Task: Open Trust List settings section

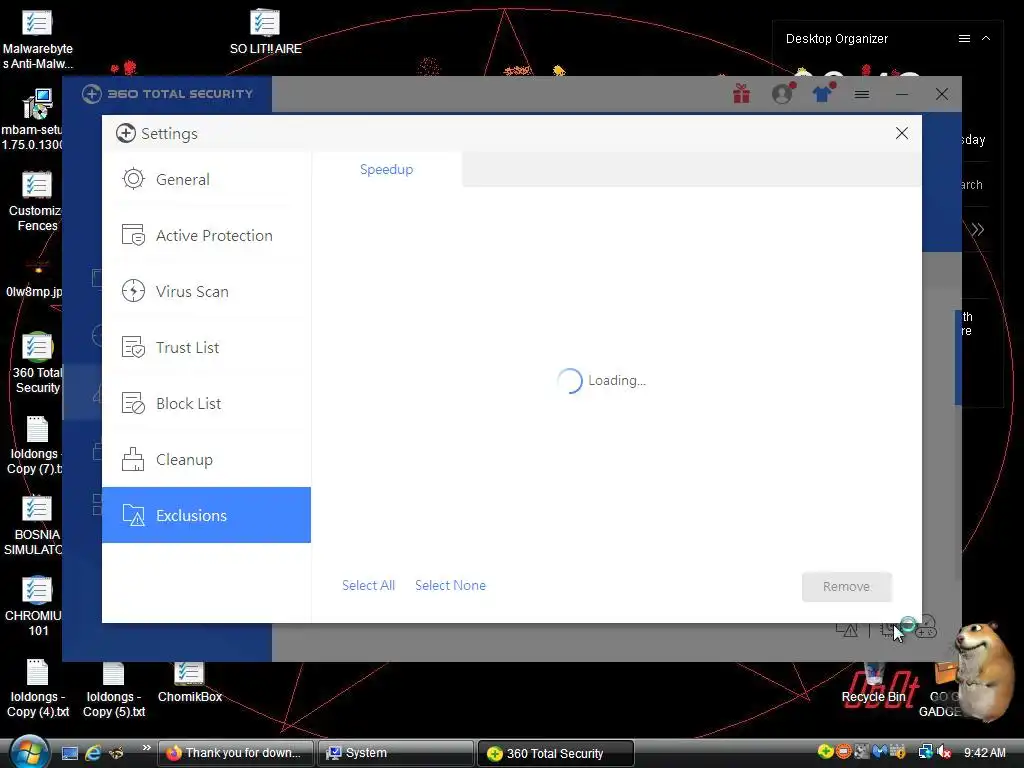Action: point(206,347)
